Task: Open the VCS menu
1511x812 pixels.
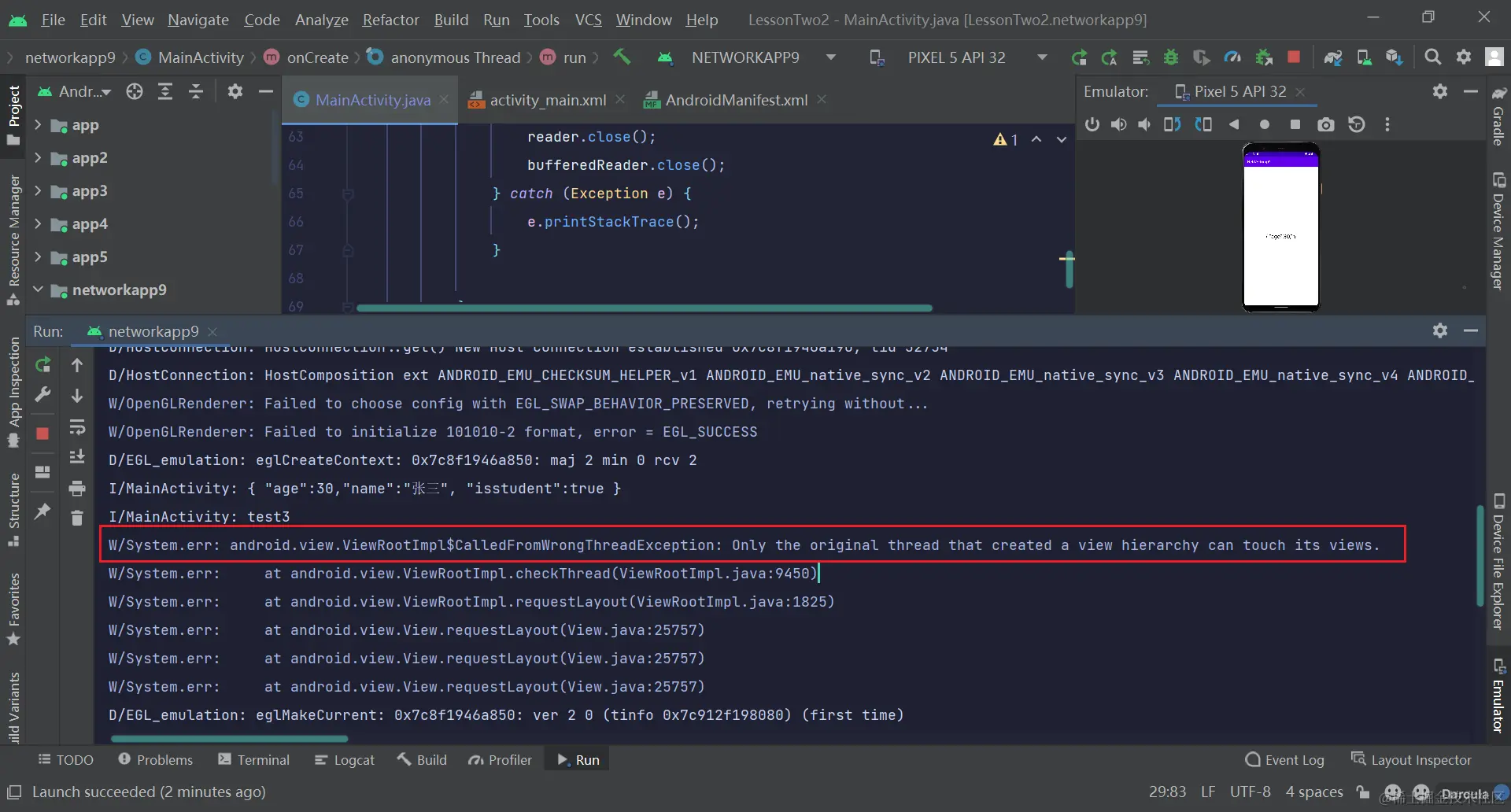Action: pyautogui.click(x=588, y=20)
